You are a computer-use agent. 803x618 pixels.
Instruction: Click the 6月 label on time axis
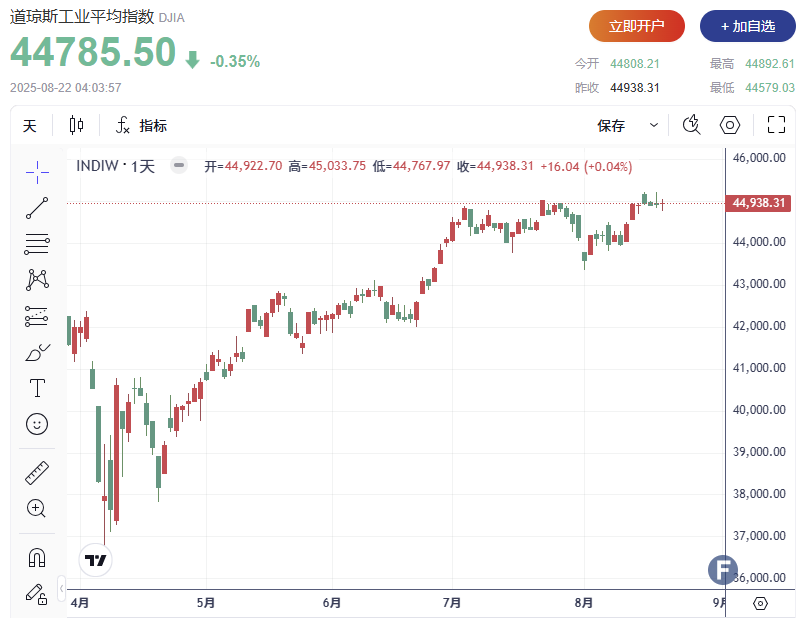[332, 603]
